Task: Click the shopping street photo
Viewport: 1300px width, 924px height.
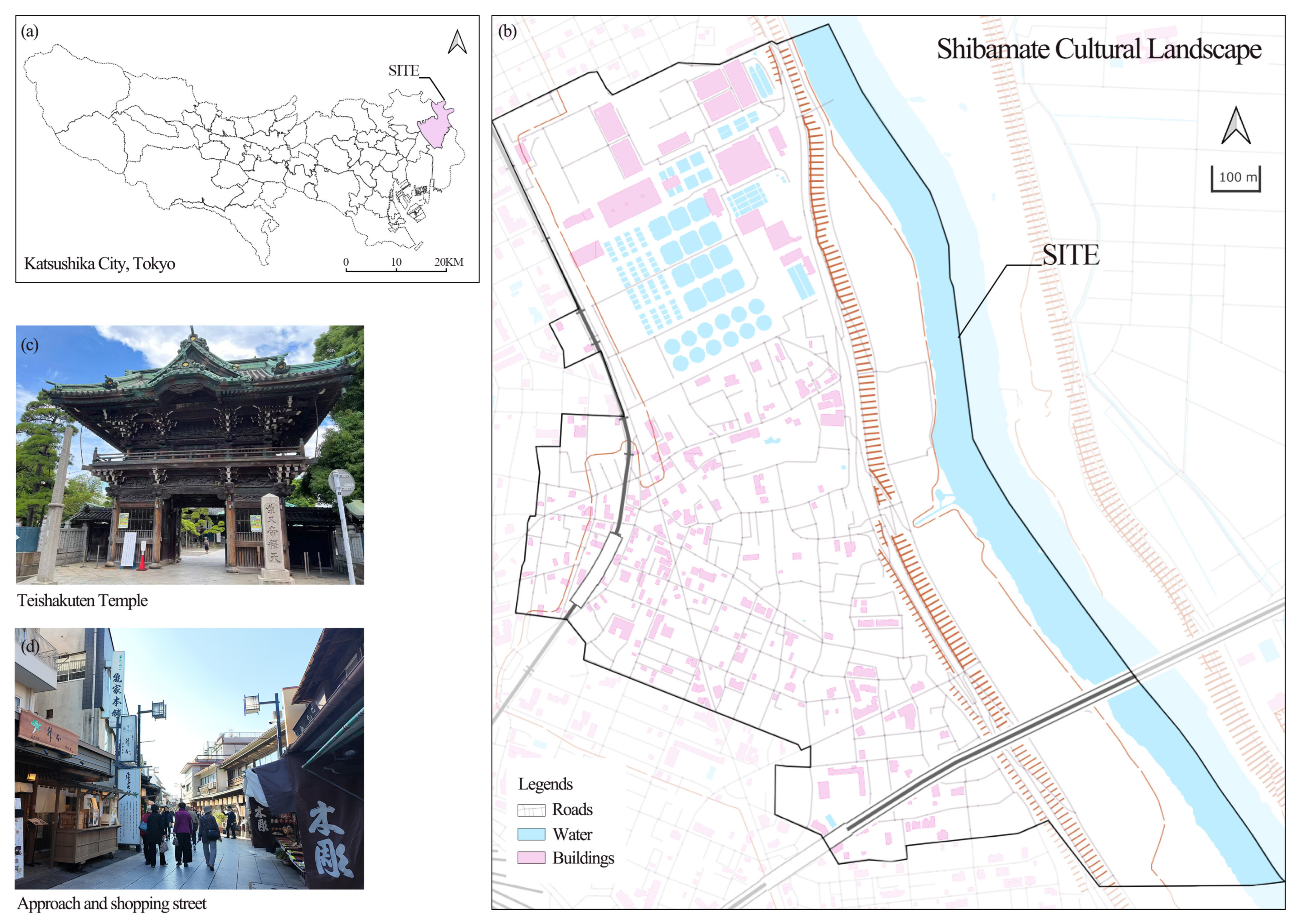Action: (189, 759)
